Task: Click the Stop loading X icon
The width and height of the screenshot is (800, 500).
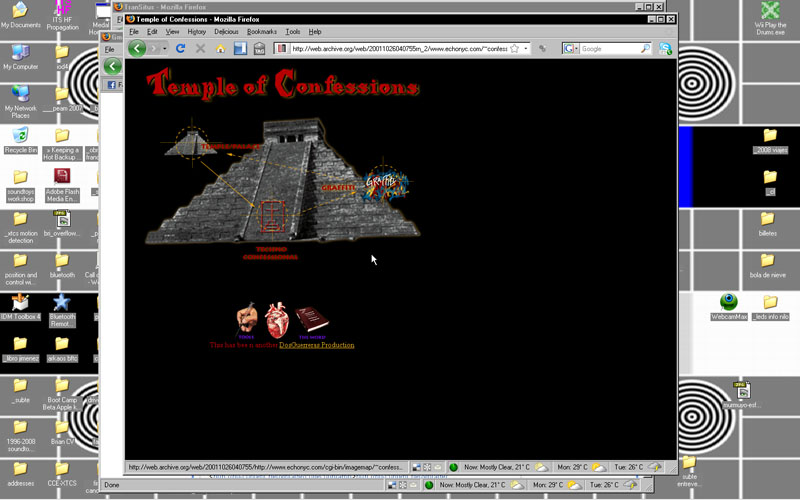Action: [x=200, y=48]
